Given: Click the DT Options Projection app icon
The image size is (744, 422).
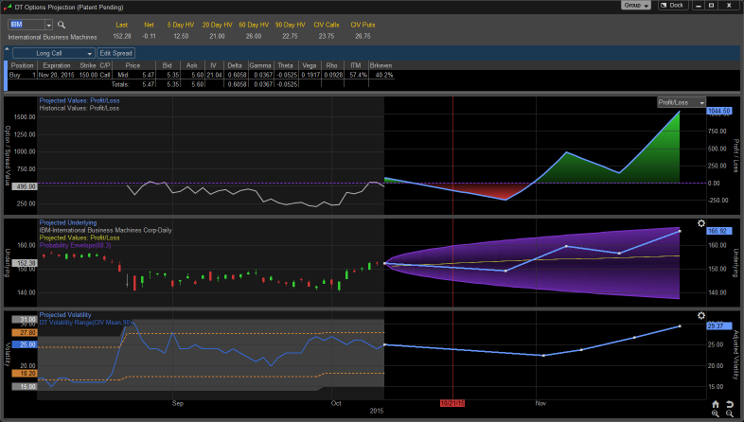Looking at the screenshot, I should pyautogui.click(x=7, y=7).
